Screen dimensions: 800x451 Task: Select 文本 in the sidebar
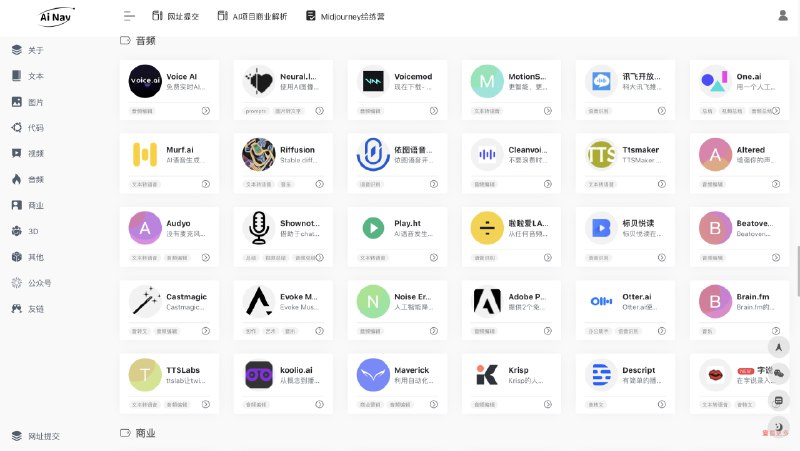click(36, 76)
